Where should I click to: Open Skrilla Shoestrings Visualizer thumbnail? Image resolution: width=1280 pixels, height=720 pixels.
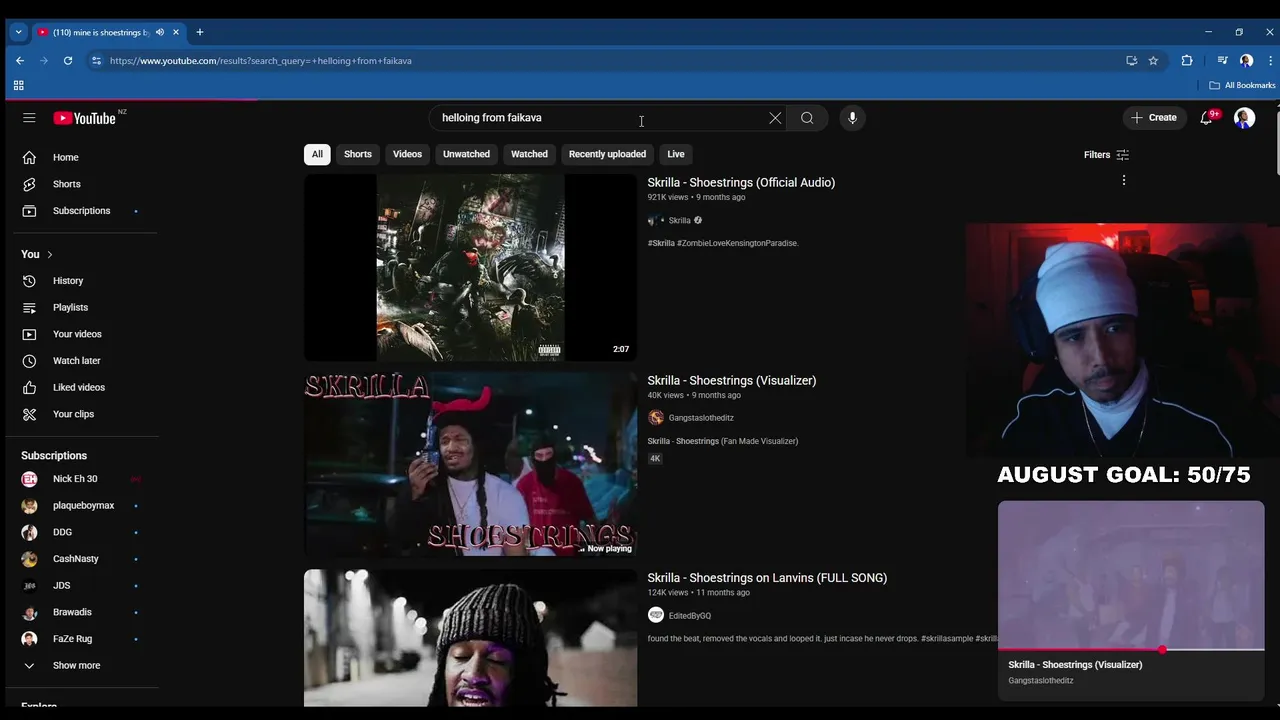(470, 464)
